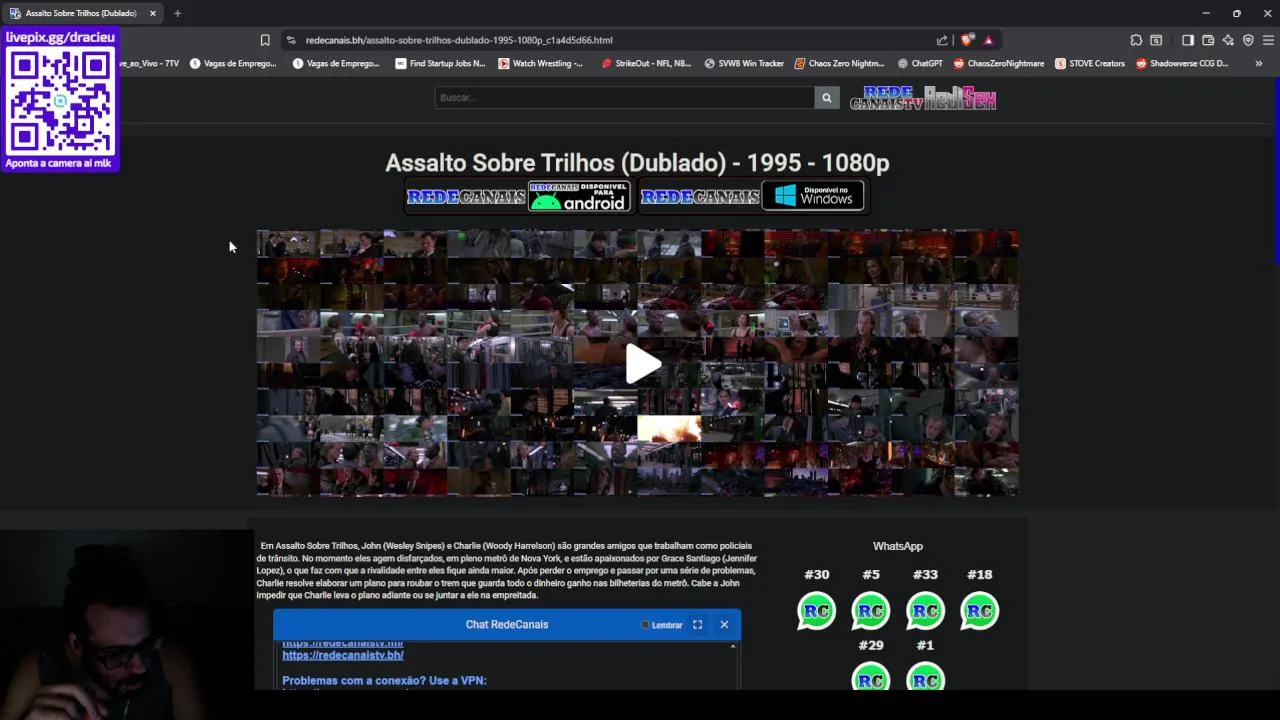Click the search magnifier button

pos(826,98)
